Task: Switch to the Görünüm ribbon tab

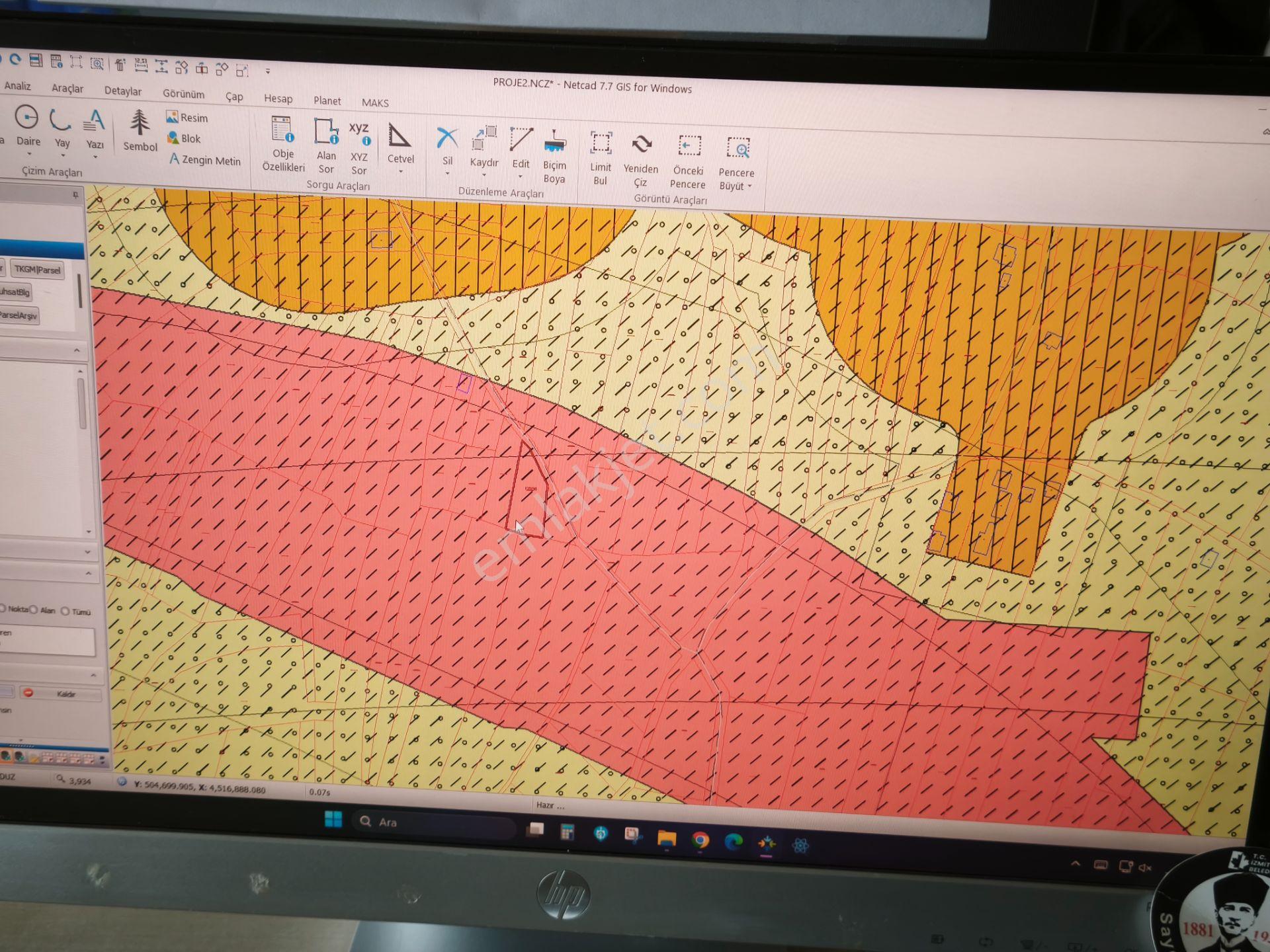Action: click(x=184, y=94)
